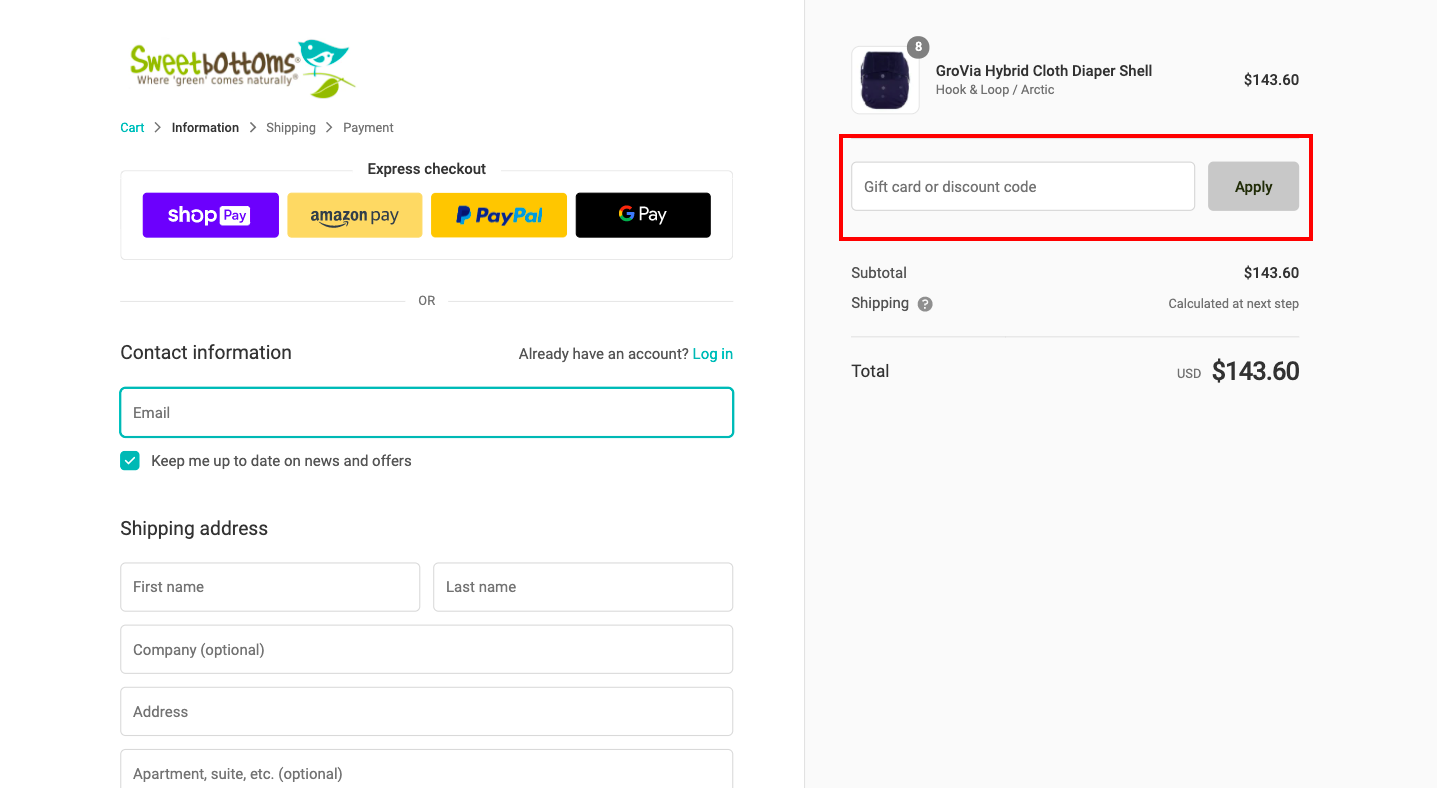Click the First name field
Screen dimensions: 1437x788
(270, 587)
